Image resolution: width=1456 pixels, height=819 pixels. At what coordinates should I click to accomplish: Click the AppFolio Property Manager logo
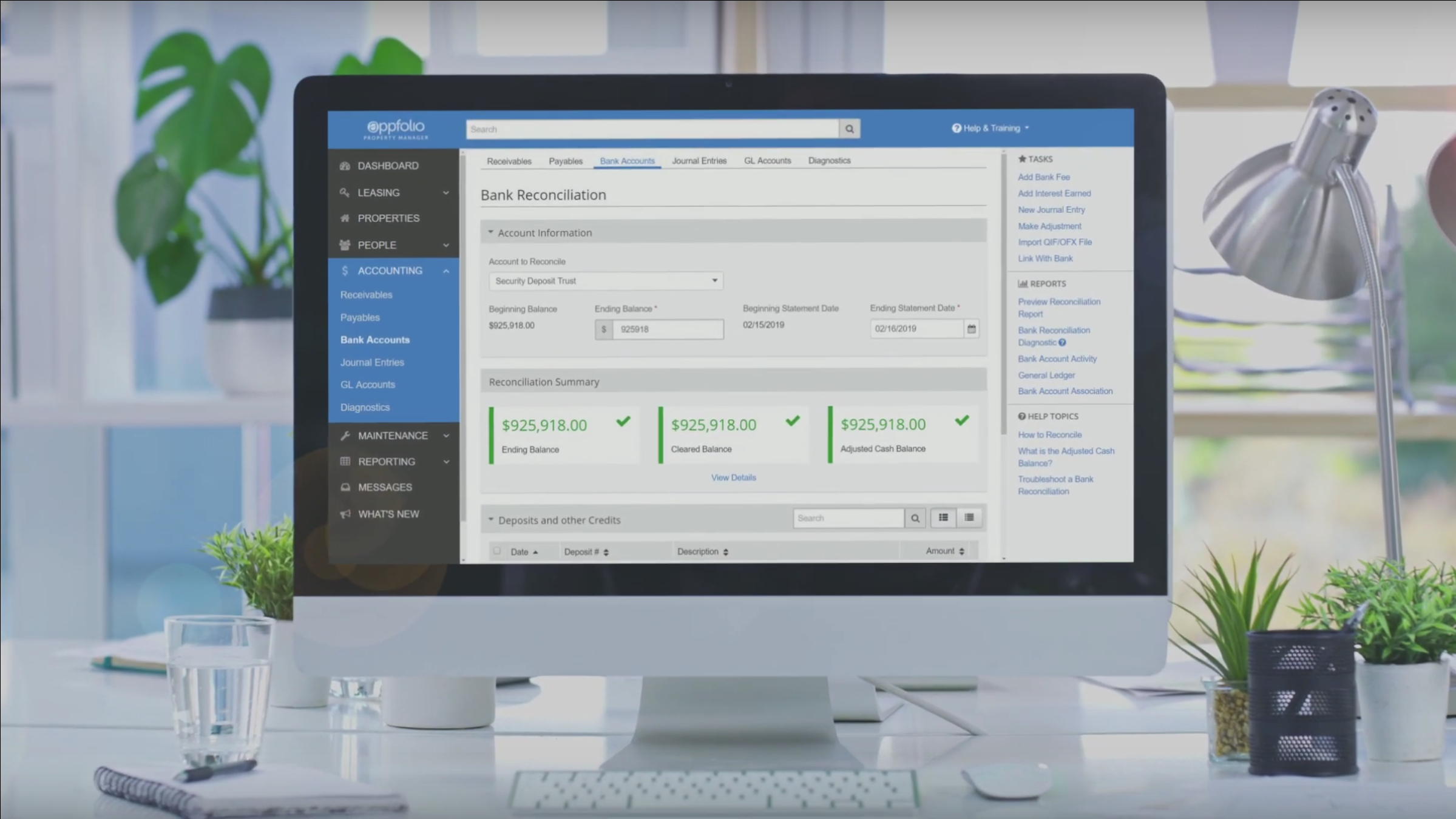pyautogui.click(x=396, y=129)
